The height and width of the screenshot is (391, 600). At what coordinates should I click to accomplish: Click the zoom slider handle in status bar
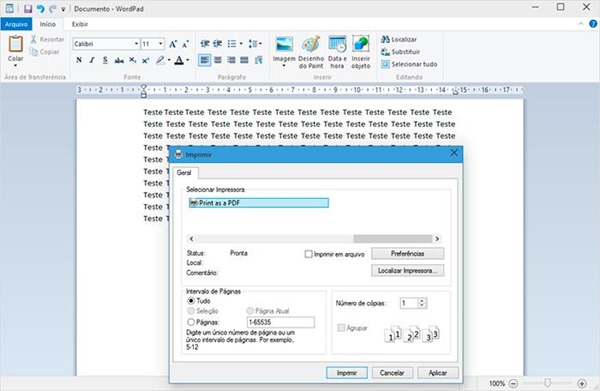click(x=548, y=383)
